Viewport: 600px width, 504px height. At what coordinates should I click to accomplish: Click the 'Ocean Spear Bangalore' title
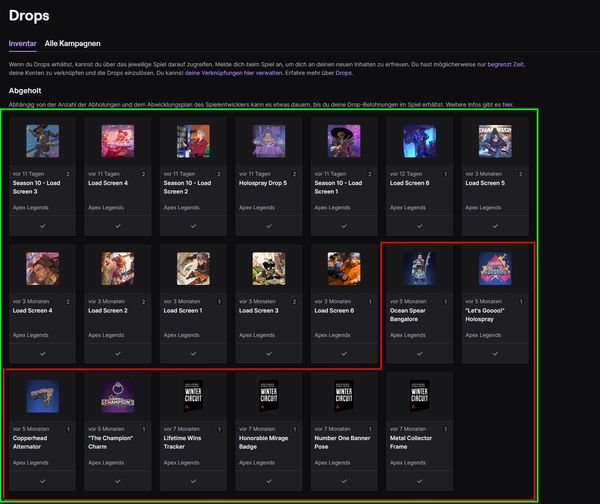(x=408, y=315)
